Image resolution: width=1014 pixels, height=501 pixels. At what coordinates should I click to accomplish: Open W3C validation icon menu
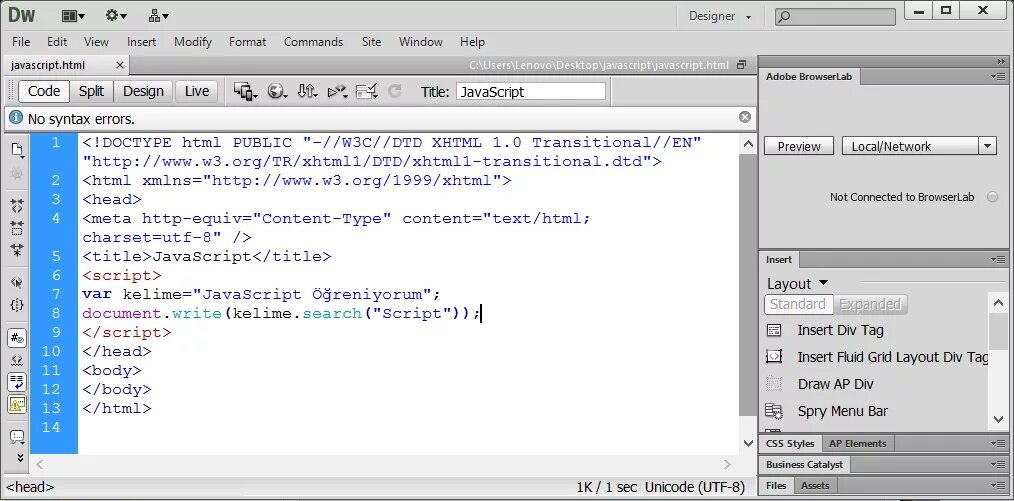337,92
